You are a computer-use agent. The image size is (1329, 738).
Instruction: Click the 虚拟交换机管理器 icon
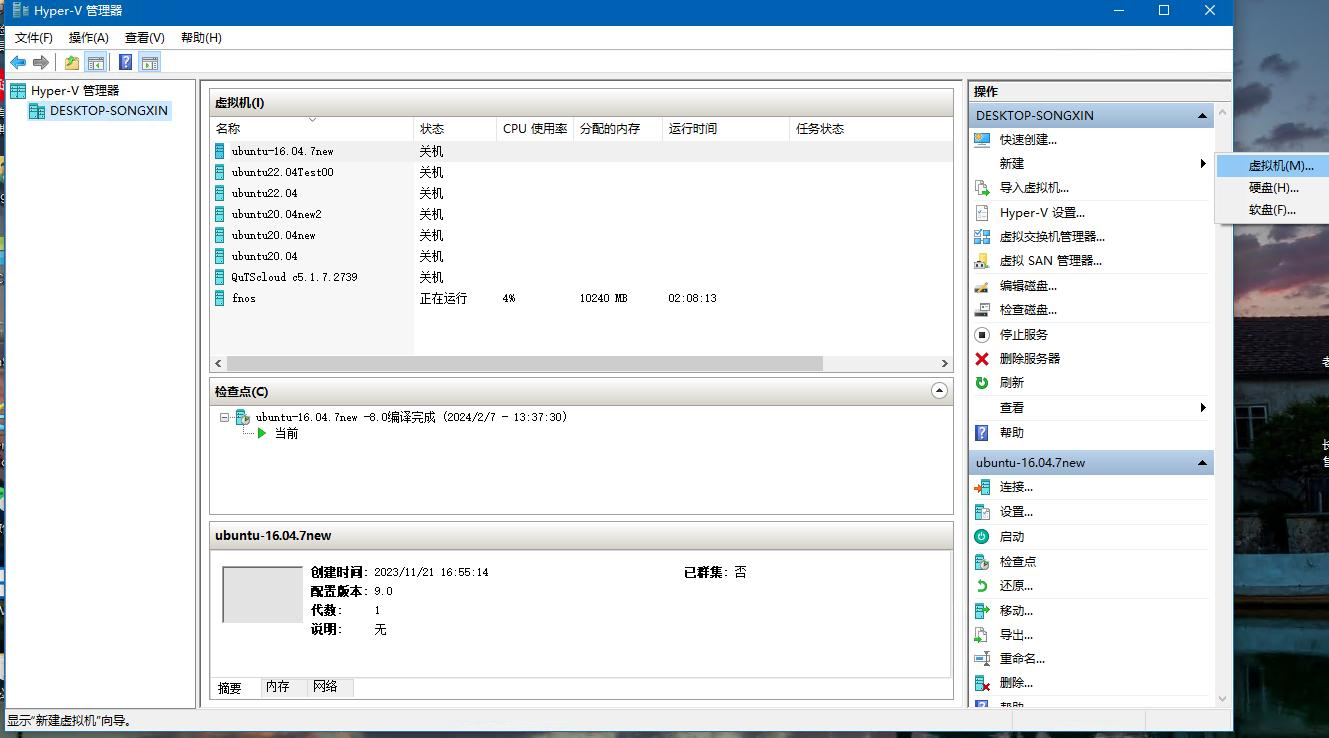[982, 236]
